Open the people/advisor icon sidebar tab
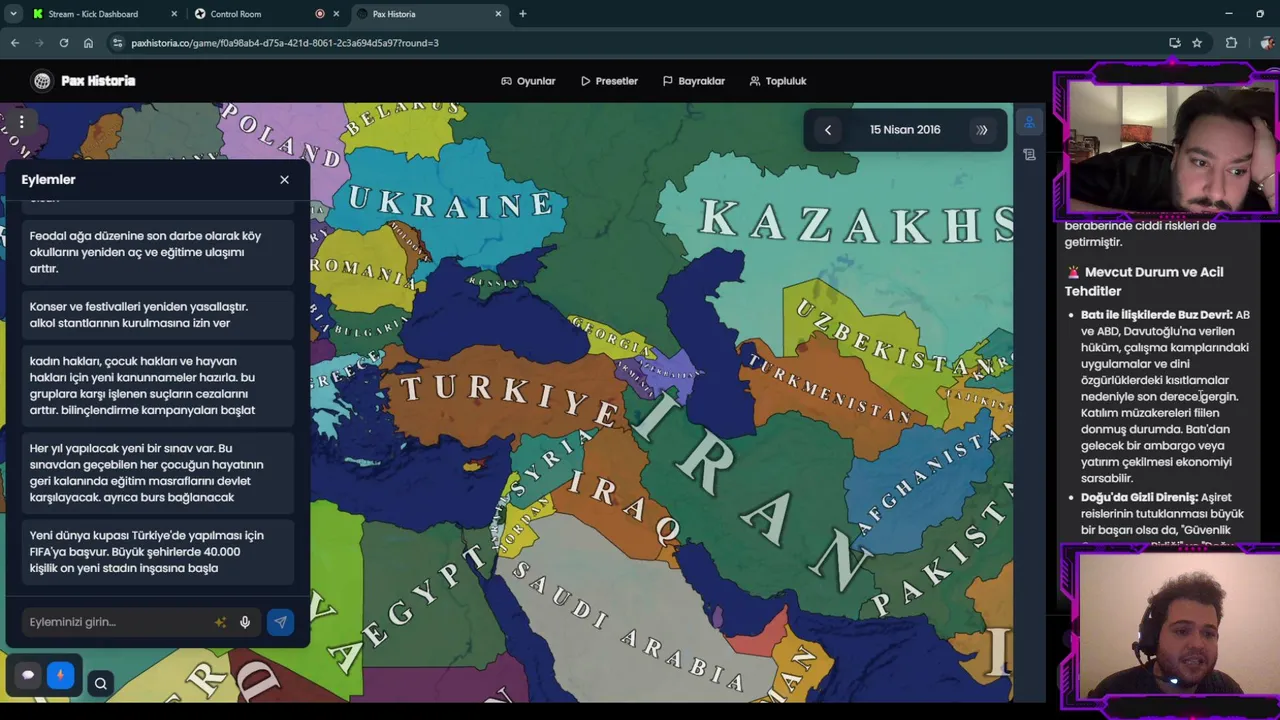 1029,122
